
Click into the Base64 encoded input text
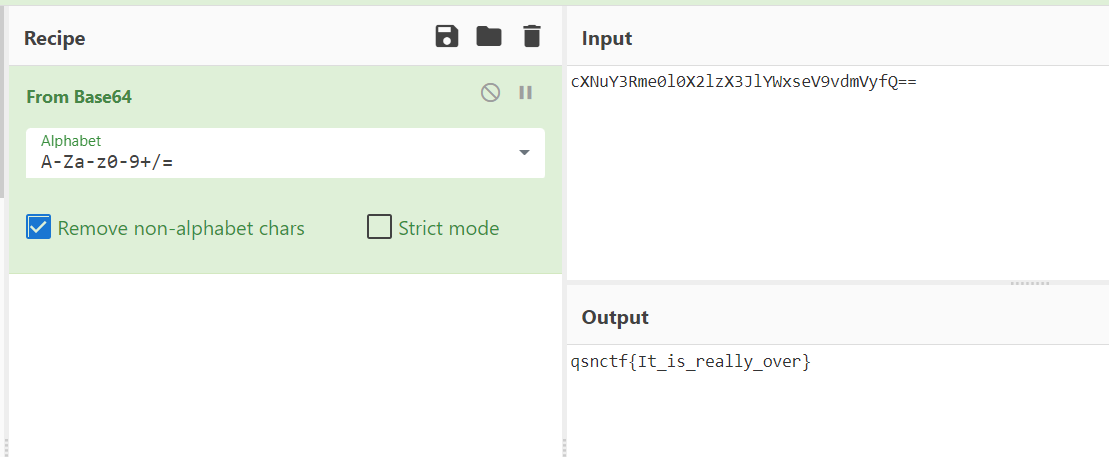(x=743, y=82)
